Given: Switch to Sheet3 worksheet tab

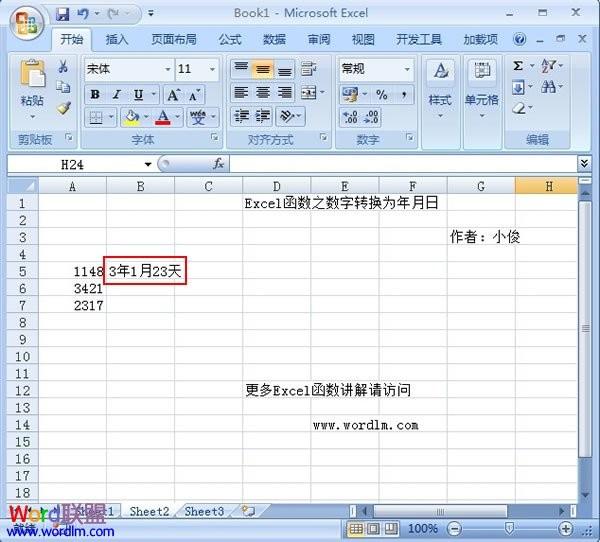Looking at the screenshot, I should click(x=204, y=511).
